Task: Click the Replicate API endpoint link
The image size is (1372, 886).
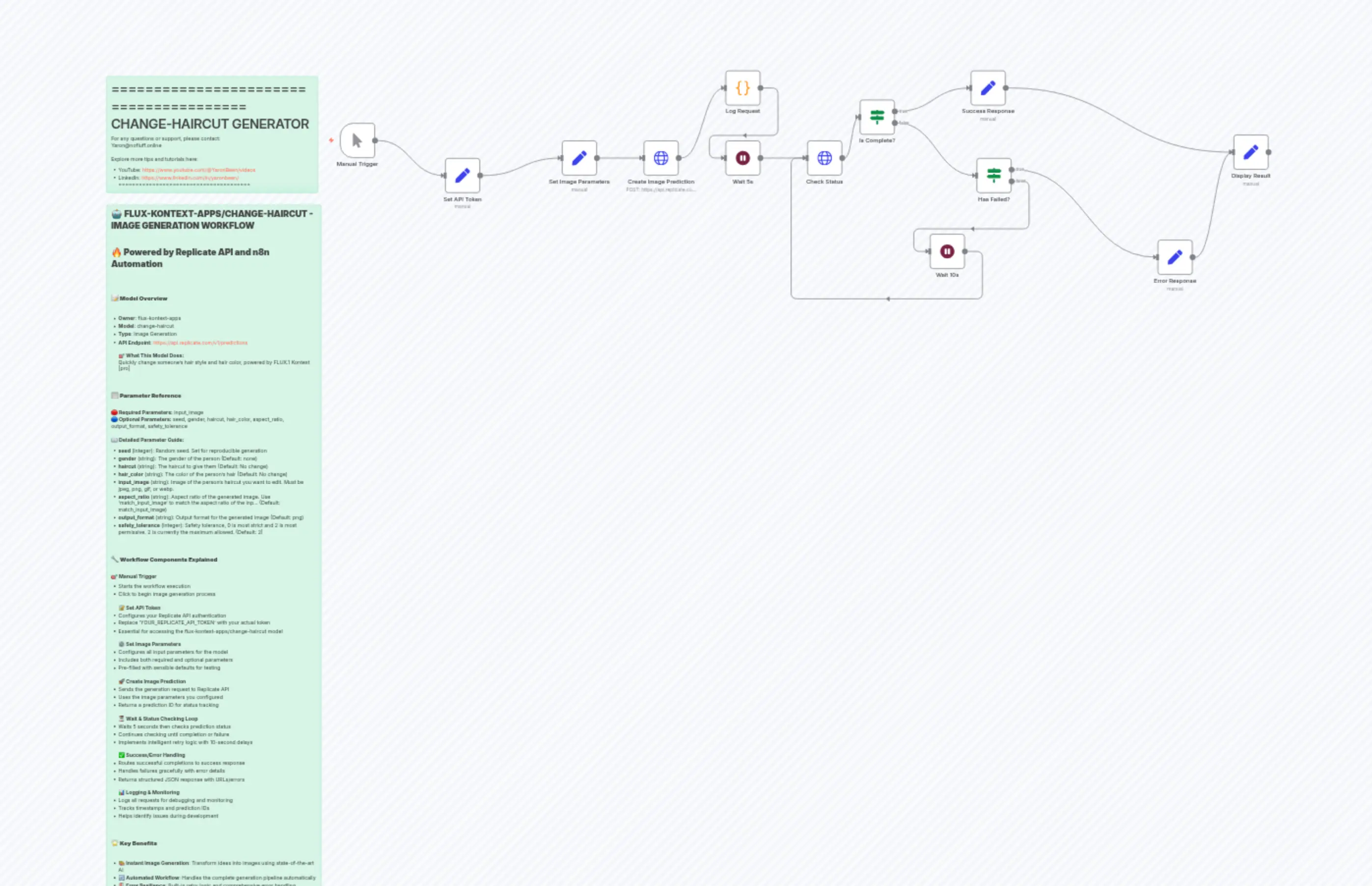Action: (x=200, y=343)
